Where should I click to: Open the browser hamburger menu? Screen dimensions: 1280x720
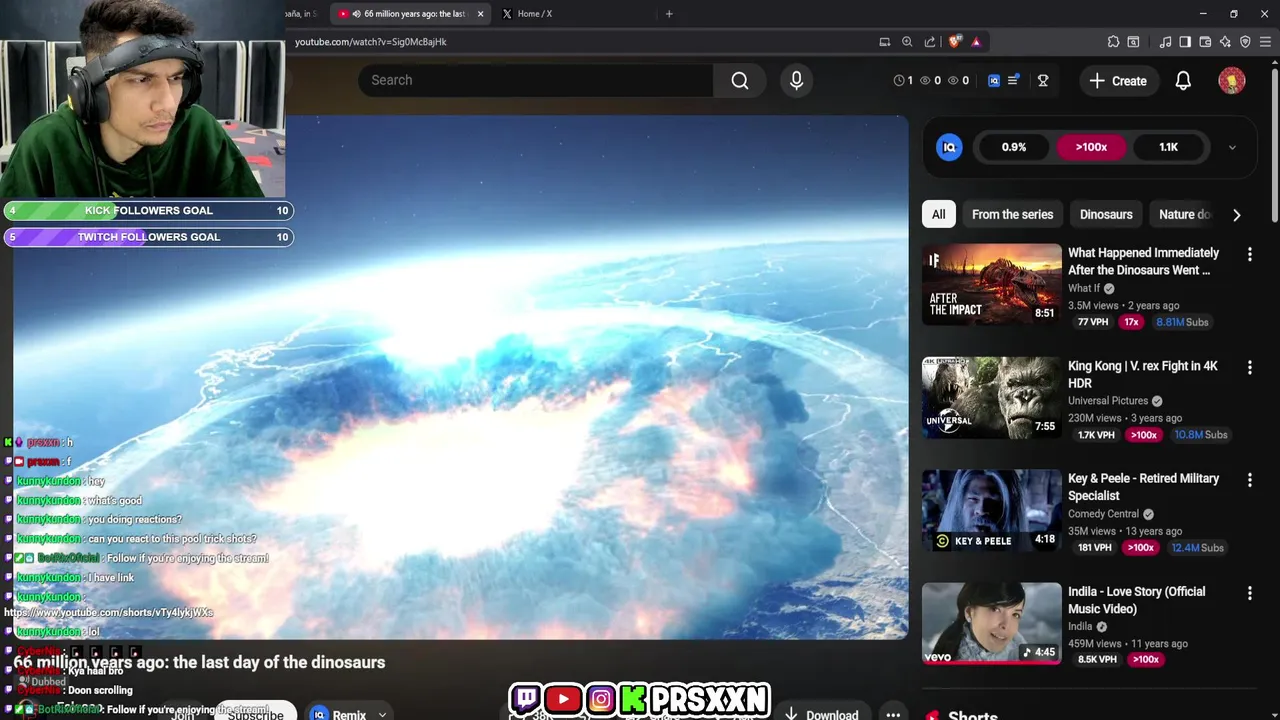pyautogui.click(x=1266, y=42)
